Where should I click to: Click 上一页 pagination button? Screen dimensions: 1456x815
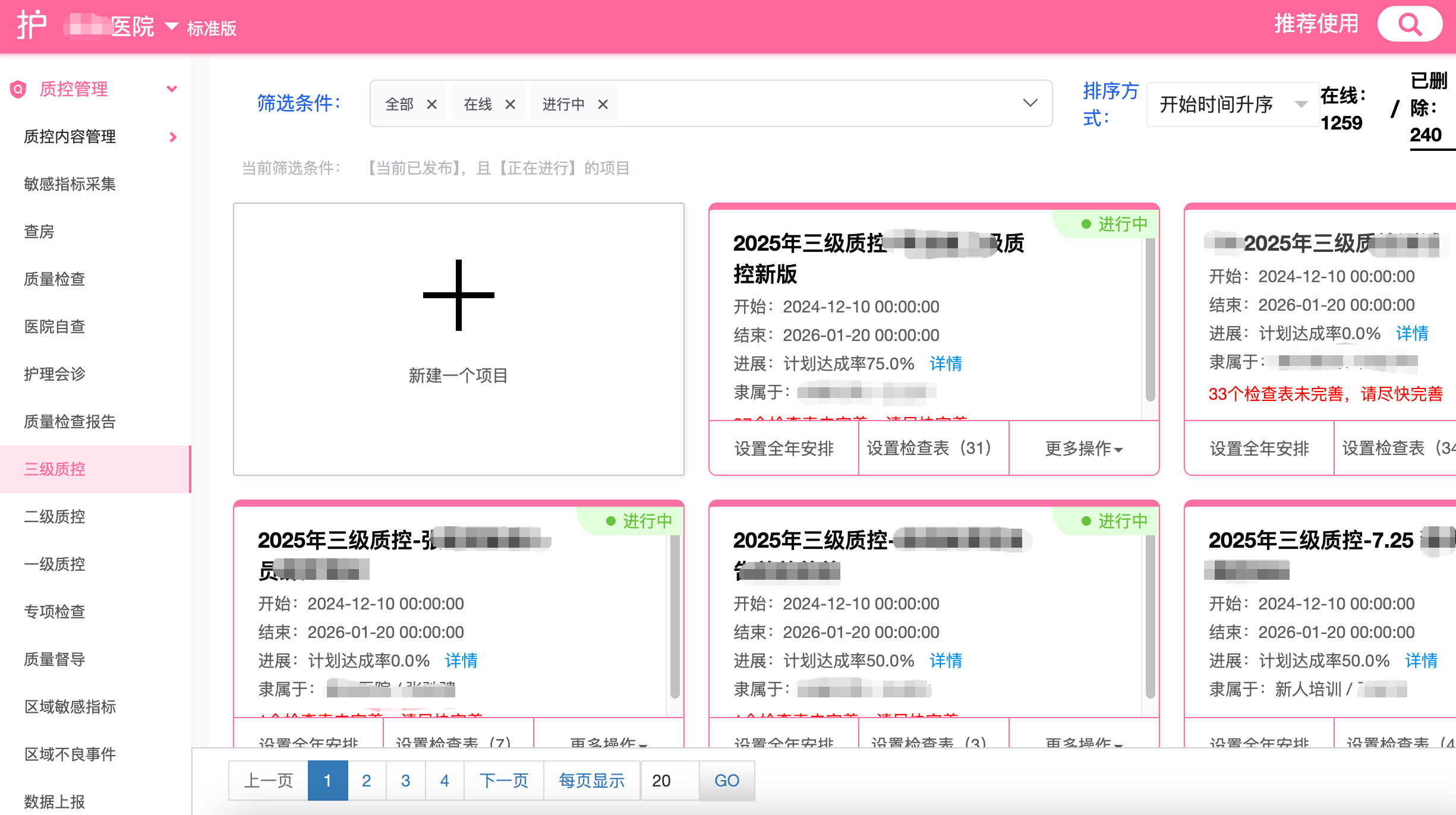coord(269,781)
